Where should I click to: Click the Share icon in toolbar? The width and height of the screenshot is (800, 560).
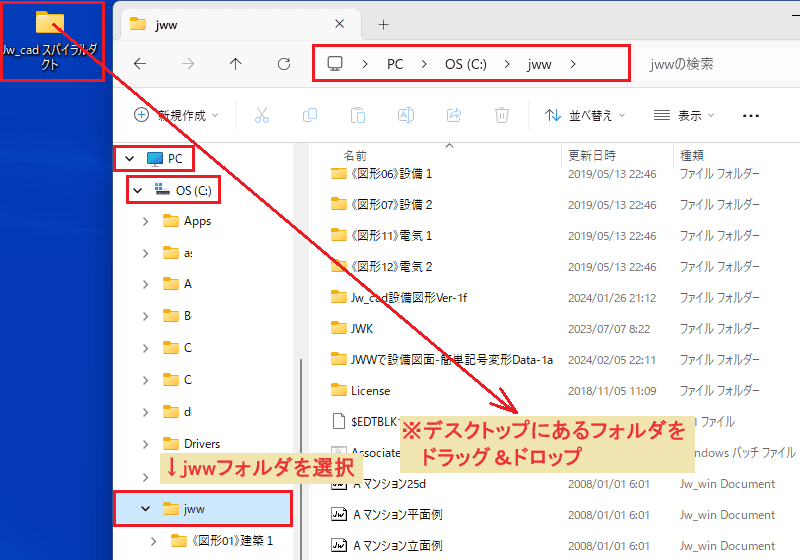click(x=454, y=115)
